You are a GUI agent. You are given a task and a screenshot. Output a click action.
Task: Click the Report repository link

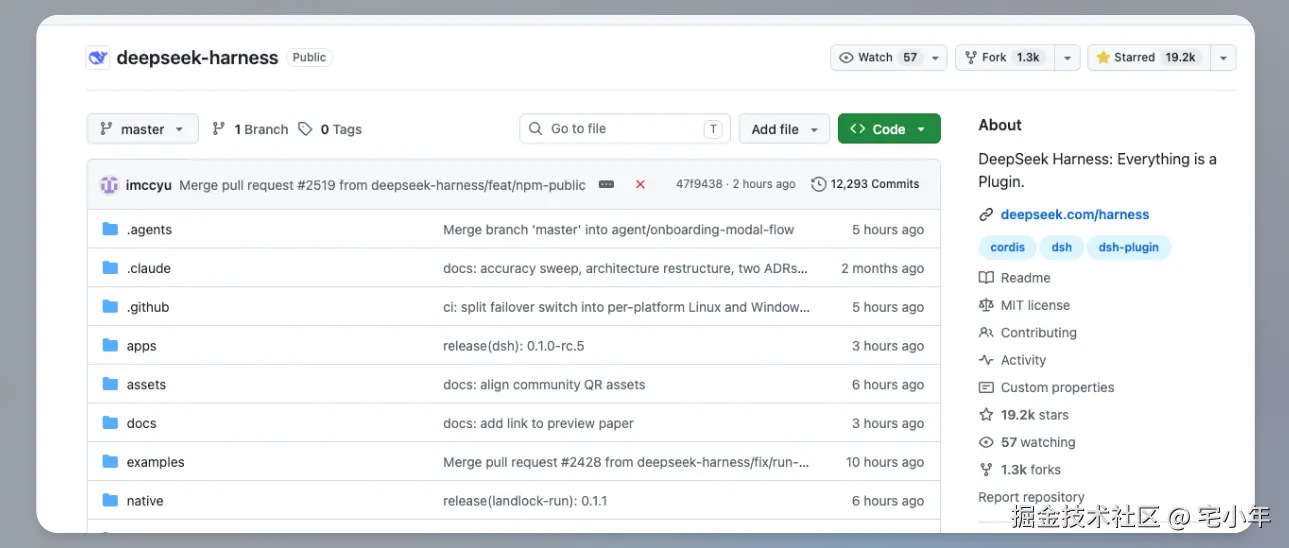tap(1031, 497)
